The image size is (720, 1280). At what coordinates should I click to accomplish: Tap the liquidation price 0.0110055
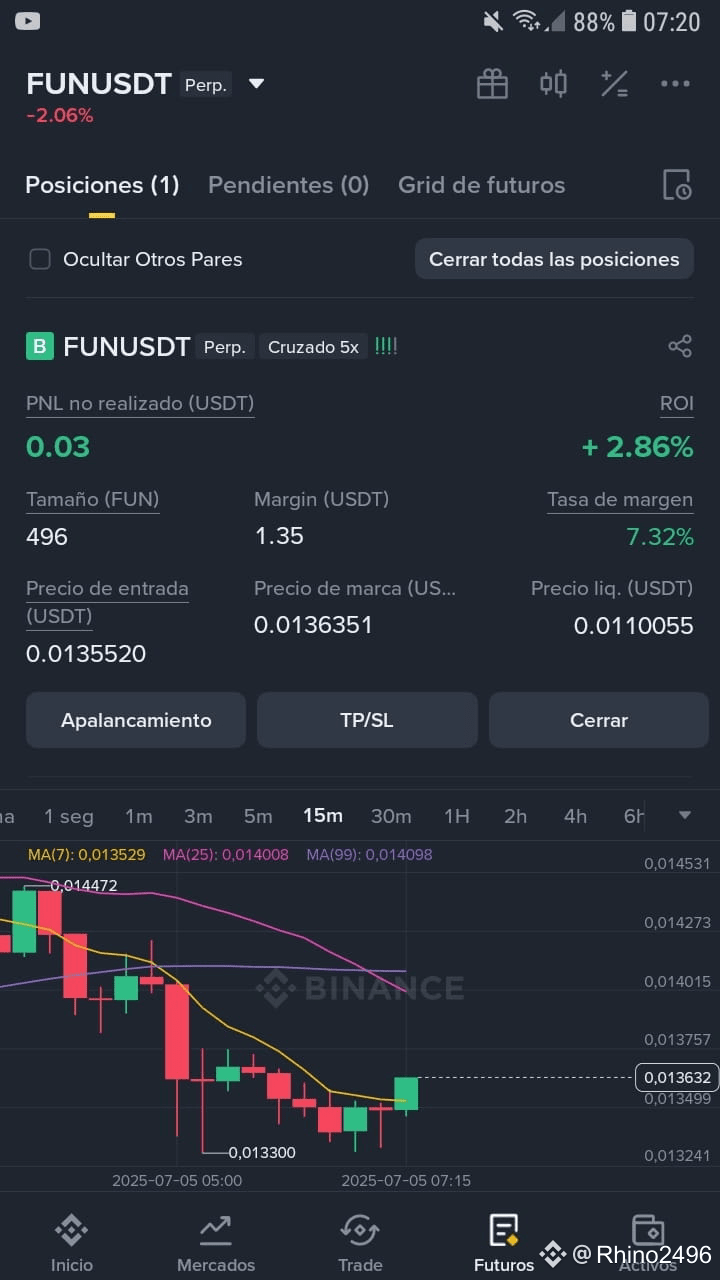tap(634, 626)
